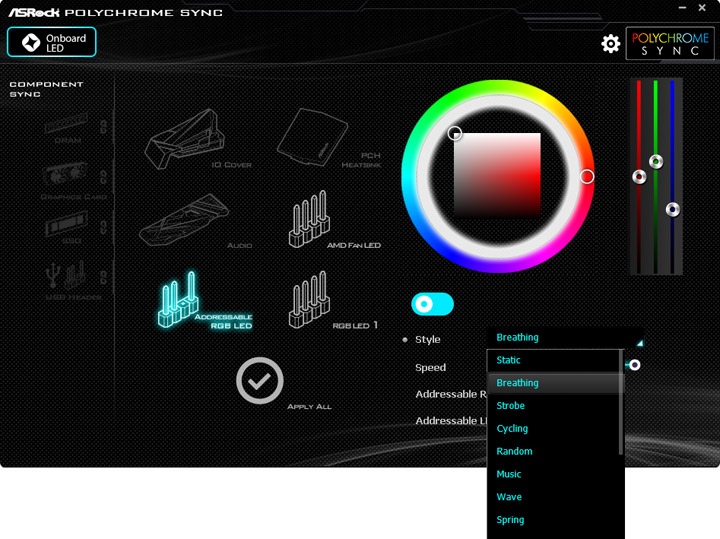This screenshot has height=539, width=720.
Task: Choose Static from the style list
Action: click(x=553, y=360)
